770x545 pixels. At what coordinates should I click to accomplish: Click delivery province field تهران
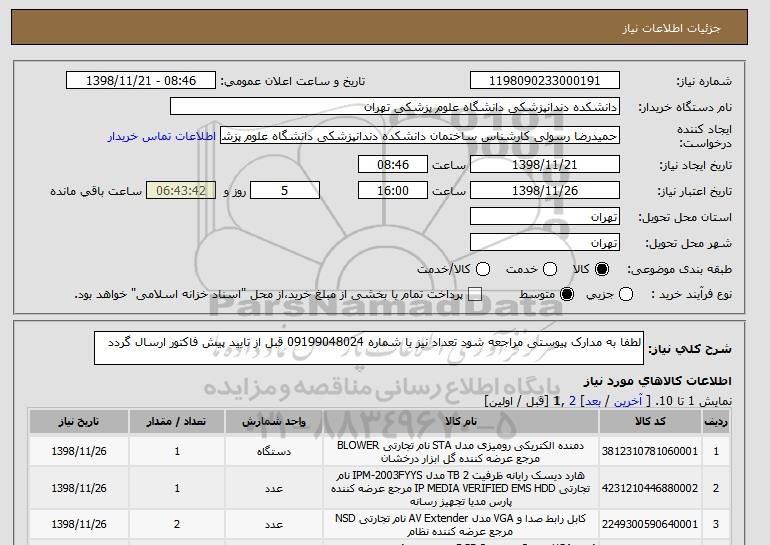click(545, 217)
